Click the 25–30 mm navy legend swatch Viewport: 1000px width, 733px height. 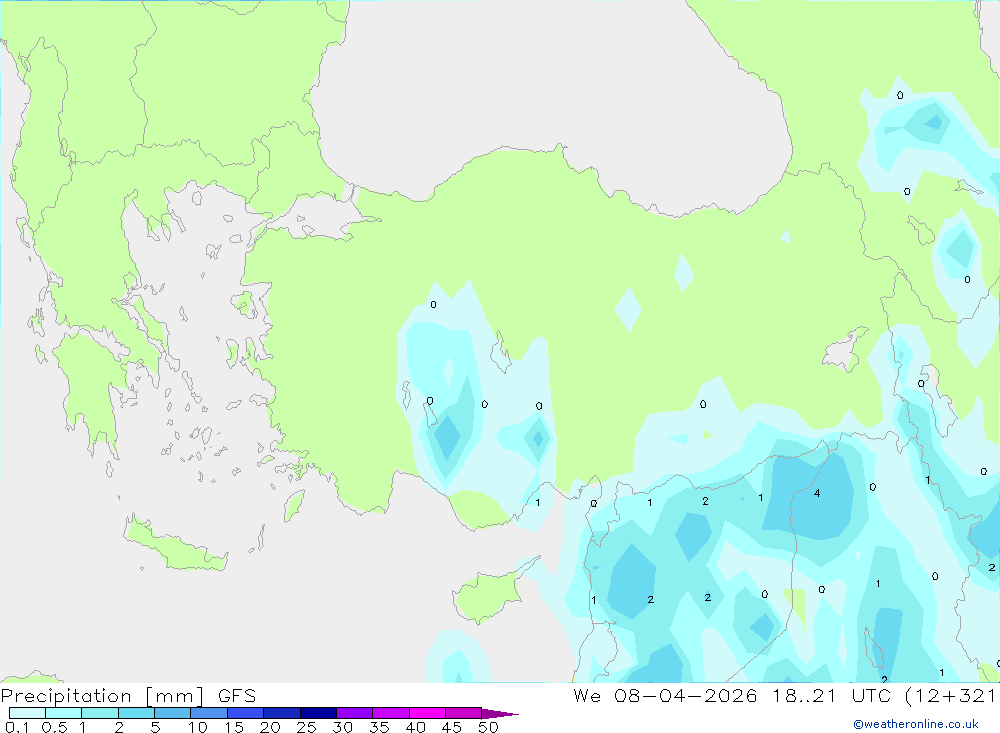pos(318,713)
